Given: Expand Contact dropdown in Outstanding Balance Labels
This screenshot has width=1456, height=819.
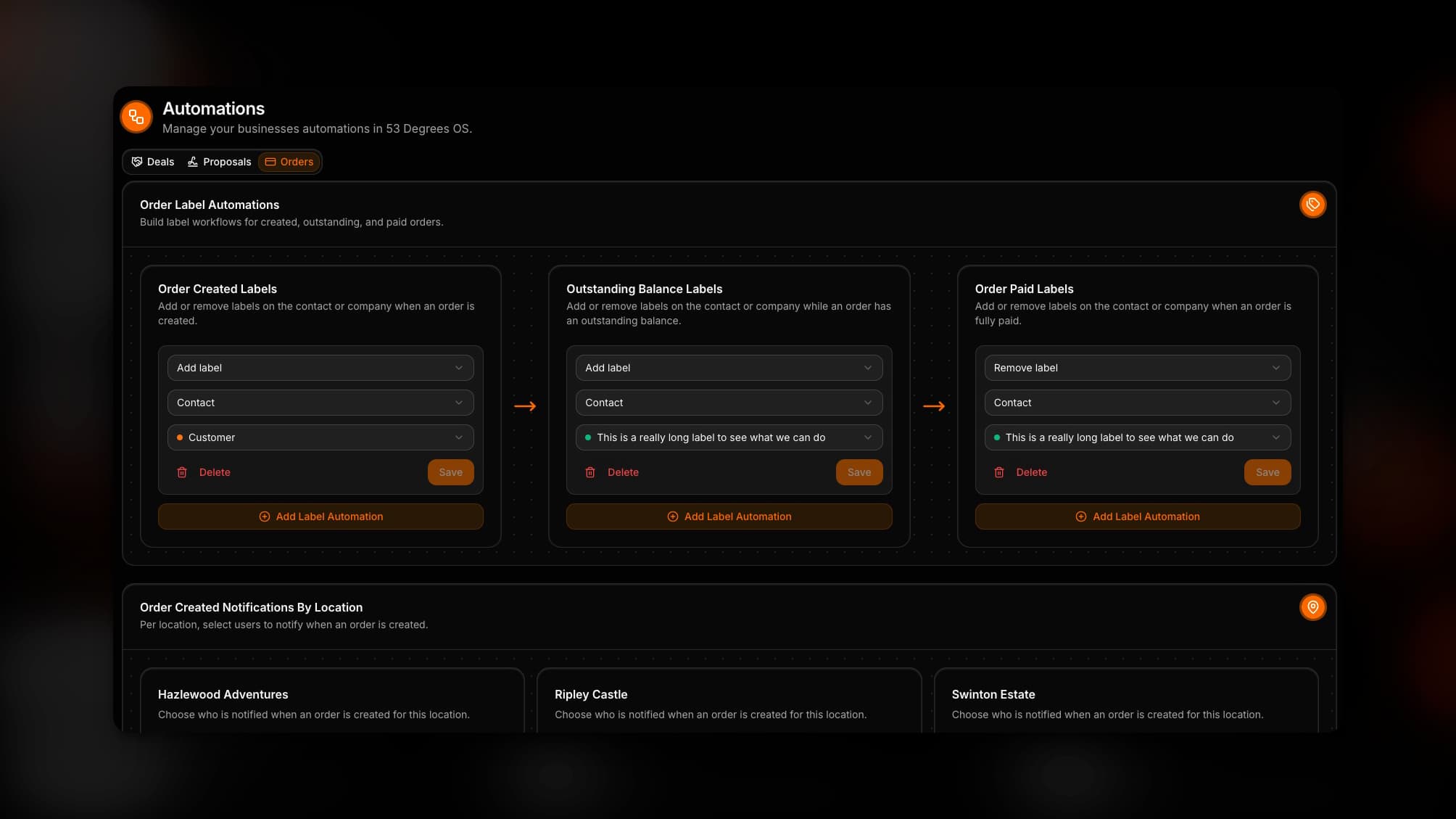Looking at the screenshot, I should point(729,403).
